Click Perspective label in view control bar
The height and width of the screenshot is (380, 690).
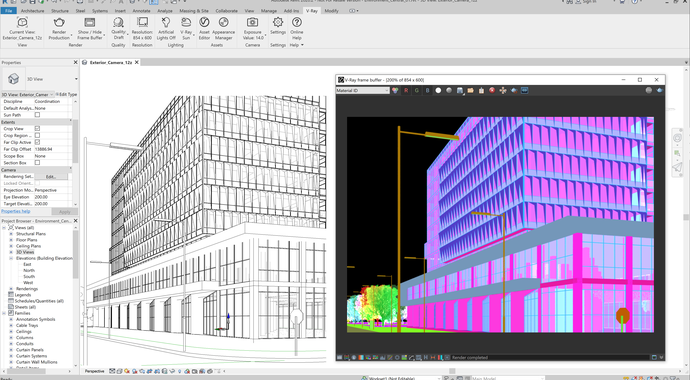pos(95,371)
